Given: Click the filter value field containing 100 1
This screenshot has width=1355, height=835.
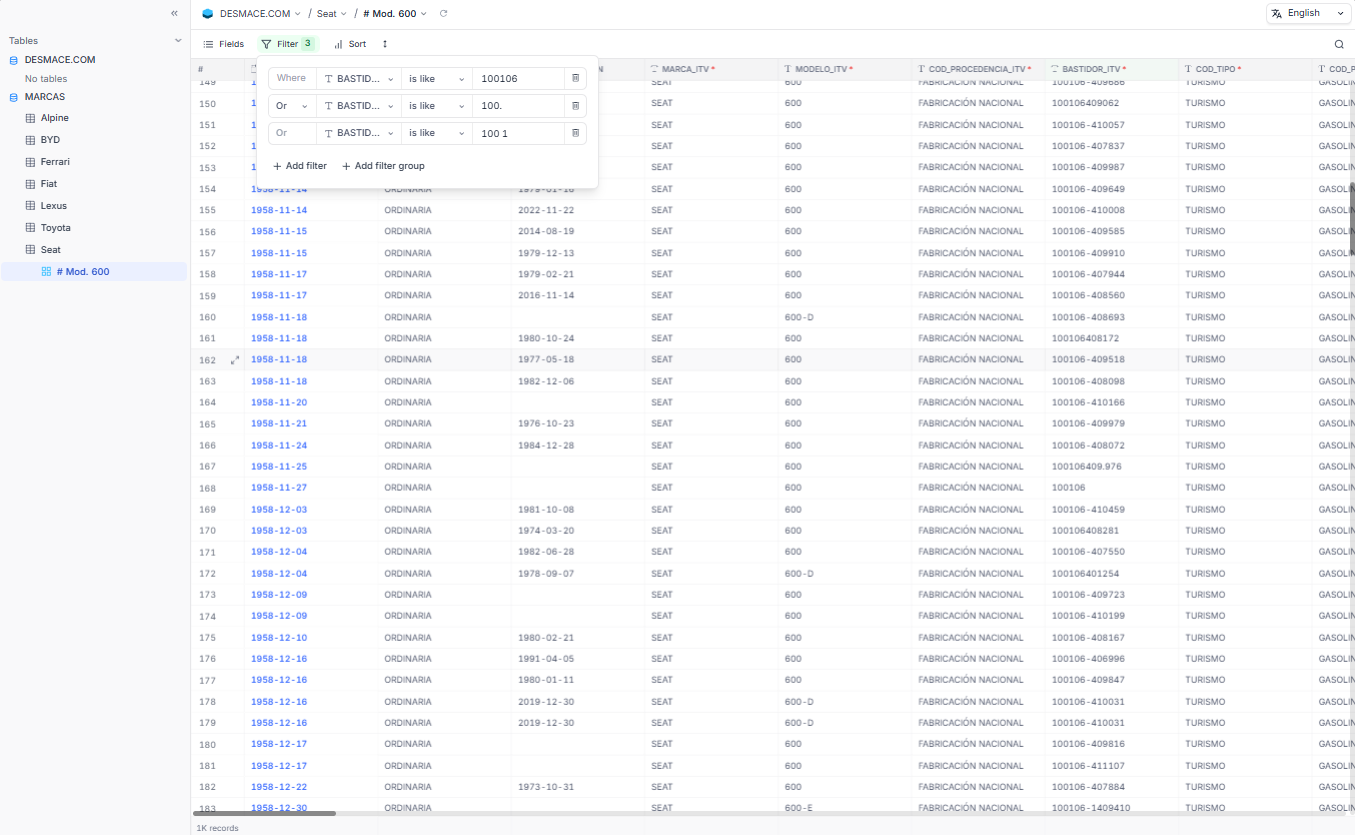Looking at the screenshot, I should pos(519,133).
